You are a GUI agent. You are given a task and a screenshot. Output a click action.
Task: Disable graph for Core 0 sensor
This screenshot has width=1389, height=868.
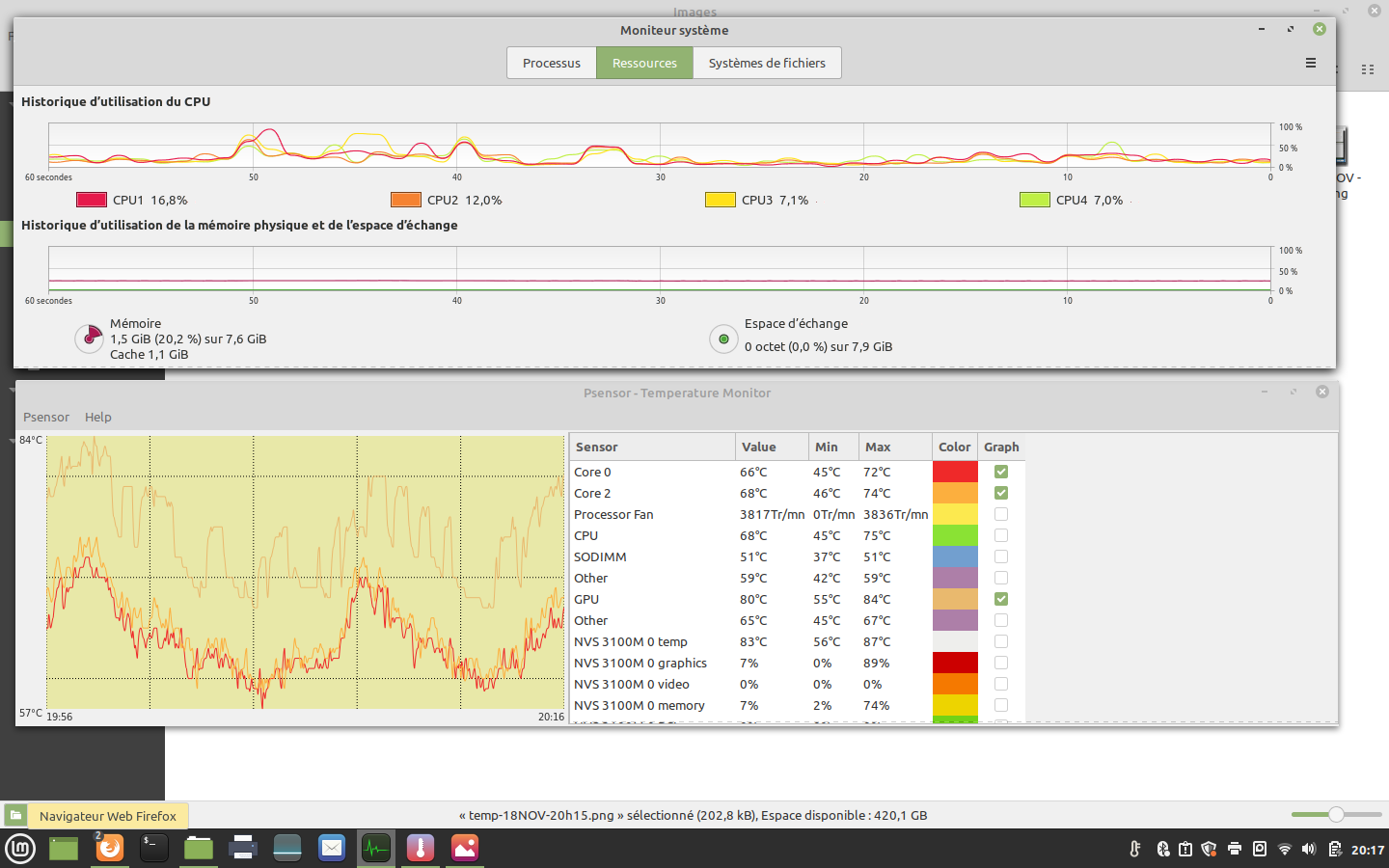(x=1001, y=472)
